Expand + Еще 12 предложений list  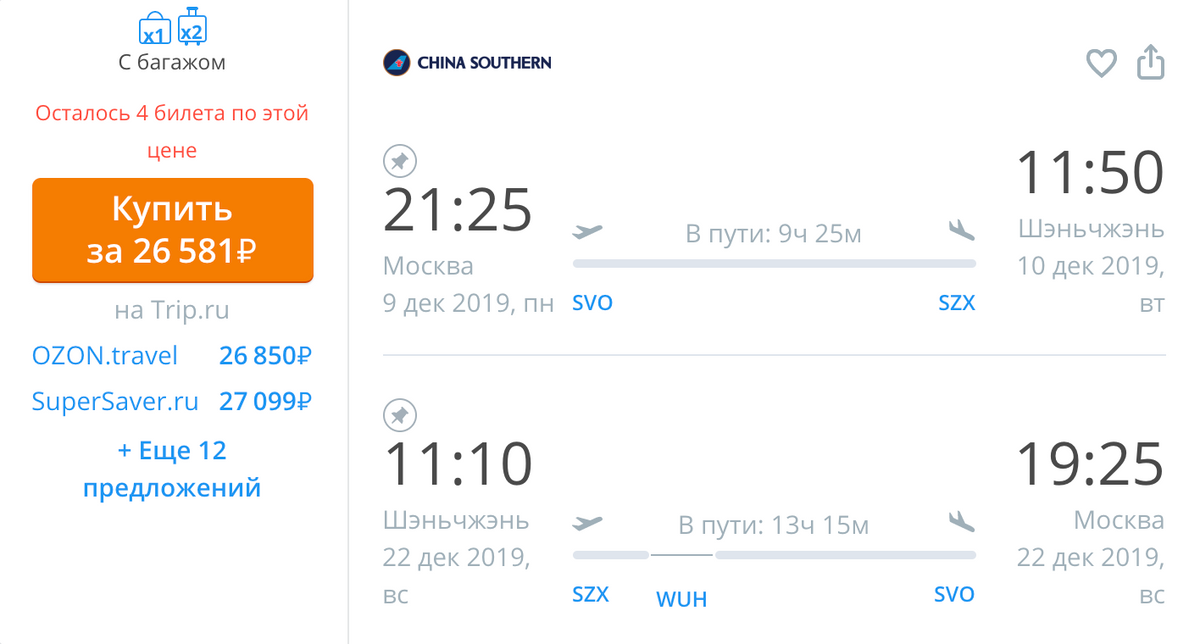coord(172,469)
